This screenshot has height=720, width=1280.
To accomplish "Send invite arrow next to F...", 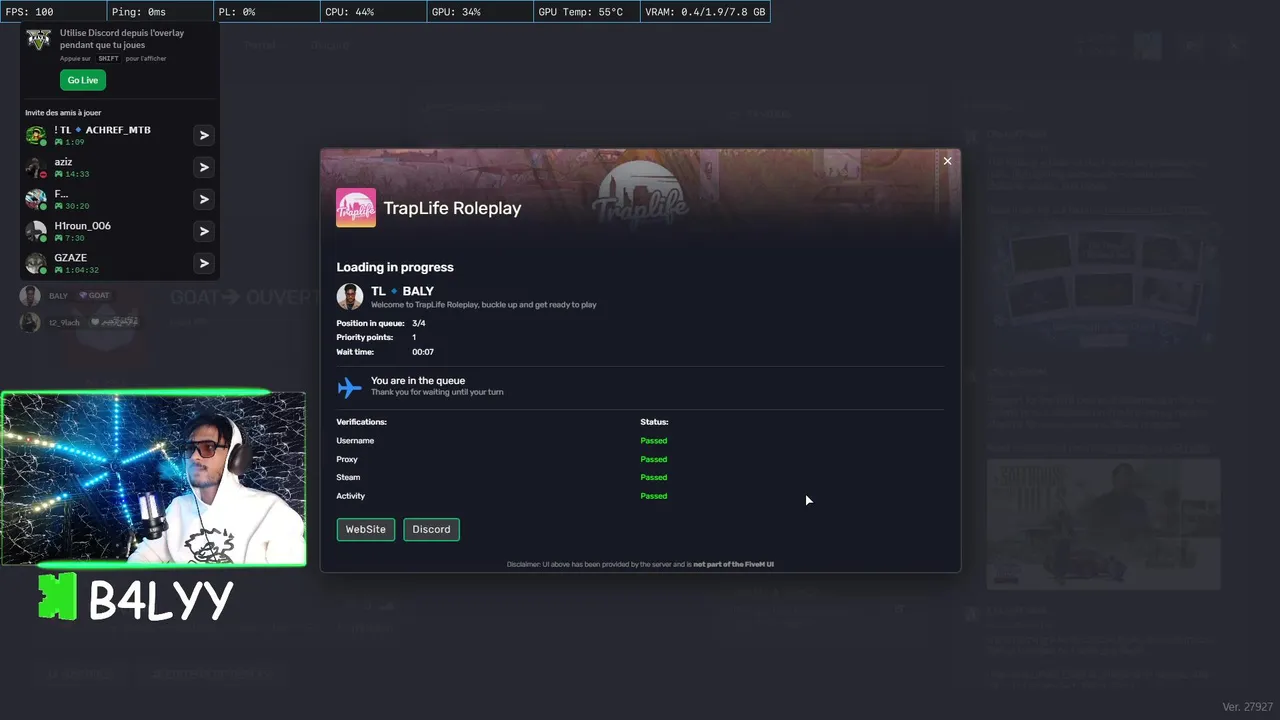I will coord(204,199).
